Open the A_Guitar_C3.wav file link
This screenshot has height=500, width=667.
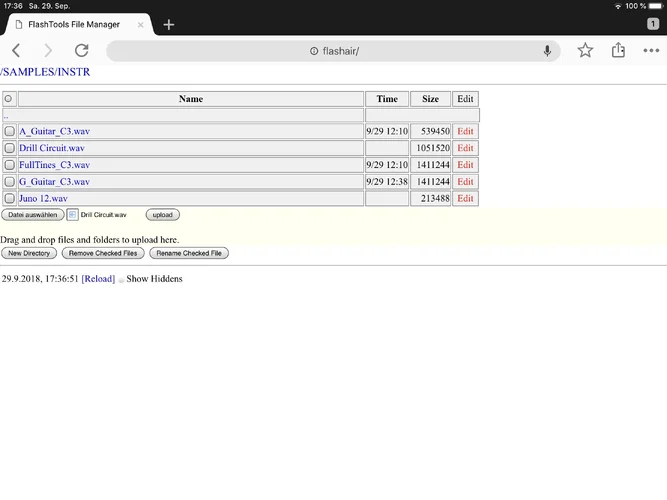point(54,131)
